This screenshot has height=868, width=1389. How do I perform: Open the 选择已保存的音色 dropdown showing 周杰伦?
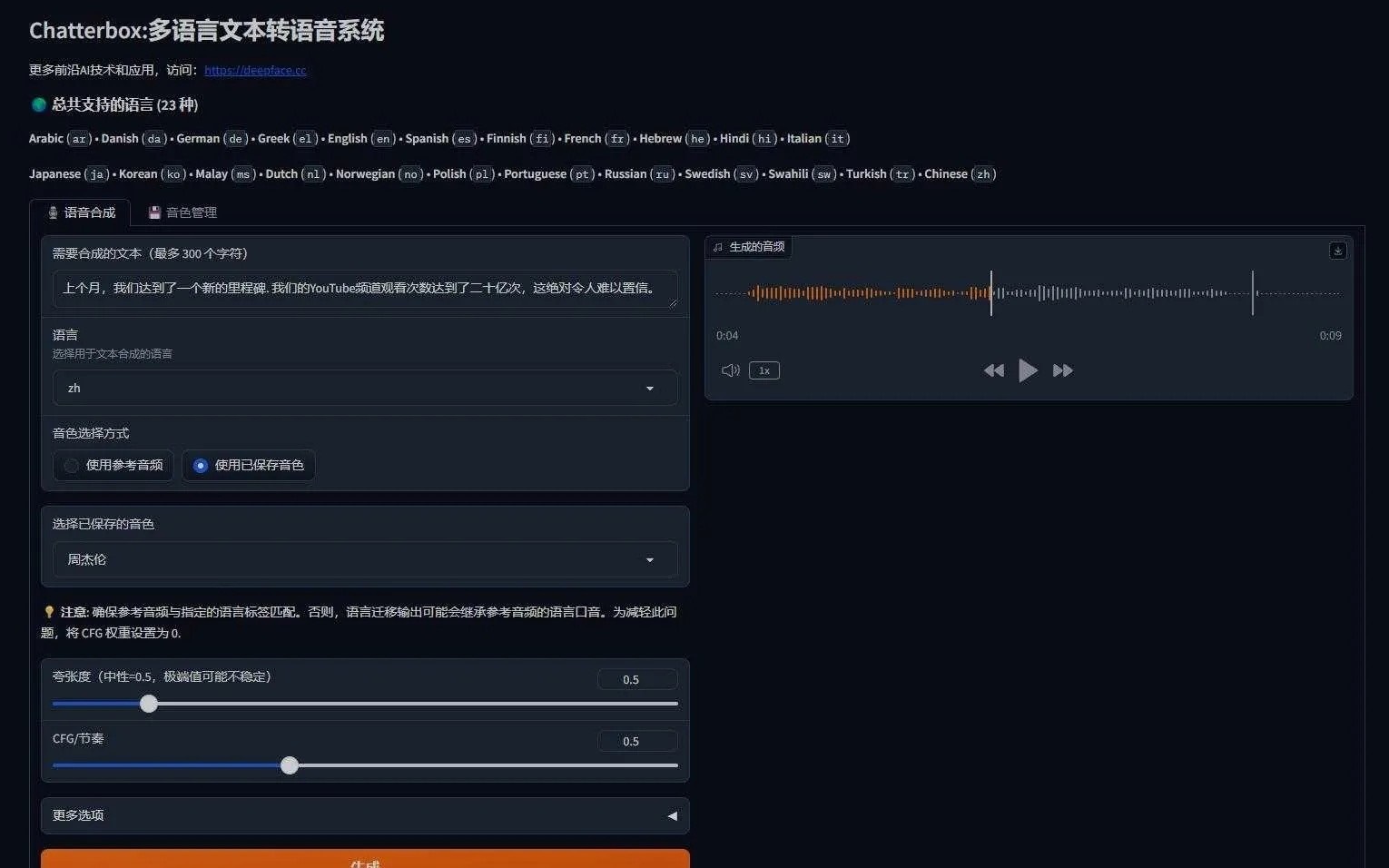coord(364,559)
